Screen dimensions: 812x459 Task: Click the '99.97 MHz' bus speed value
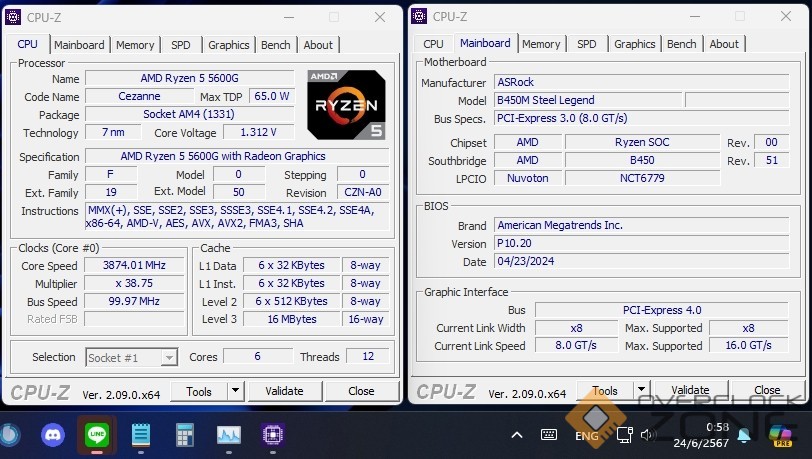pos(134,302)
